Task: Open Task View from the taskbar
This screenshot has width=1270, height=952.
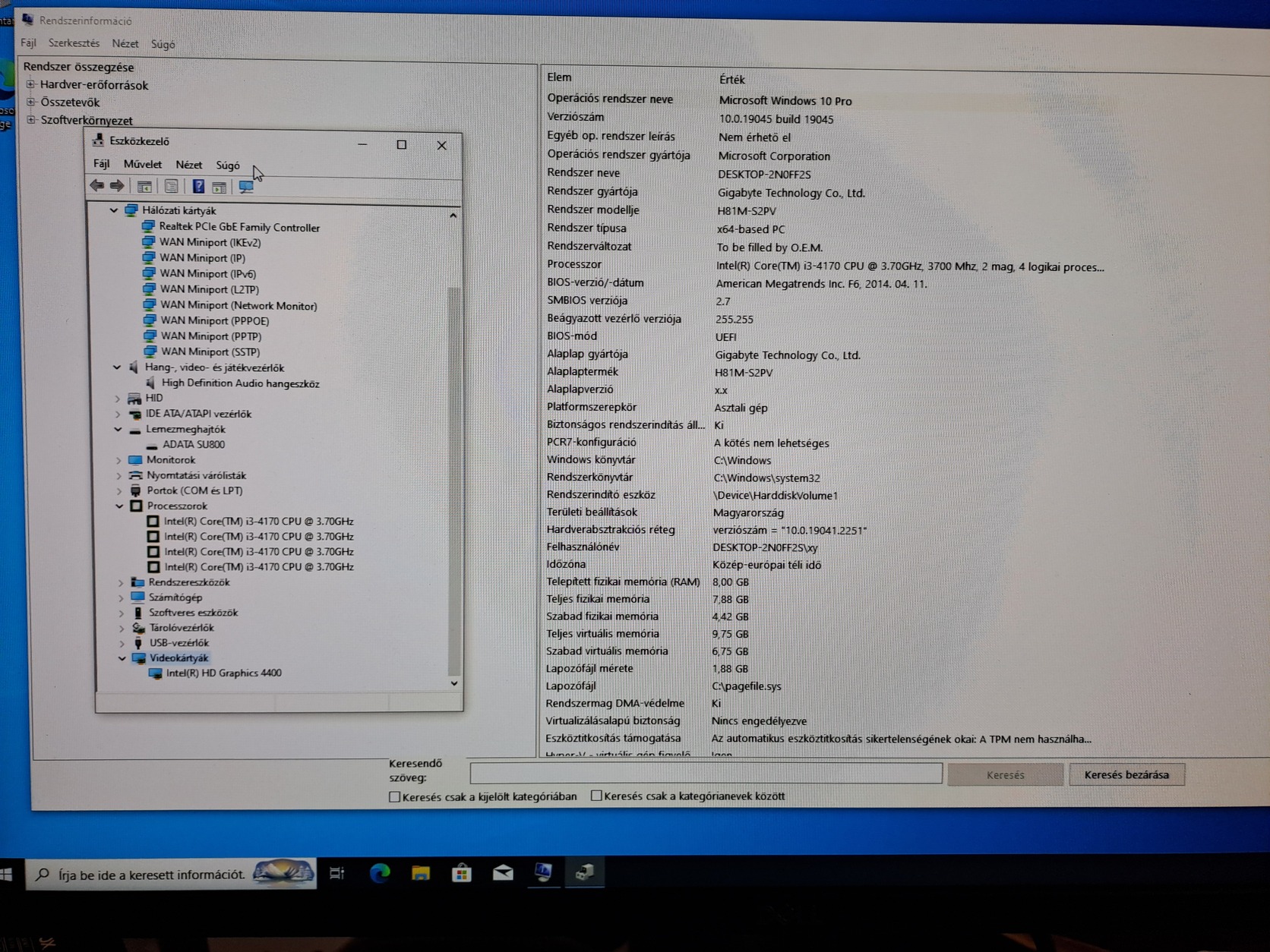Action: point(337,874)
